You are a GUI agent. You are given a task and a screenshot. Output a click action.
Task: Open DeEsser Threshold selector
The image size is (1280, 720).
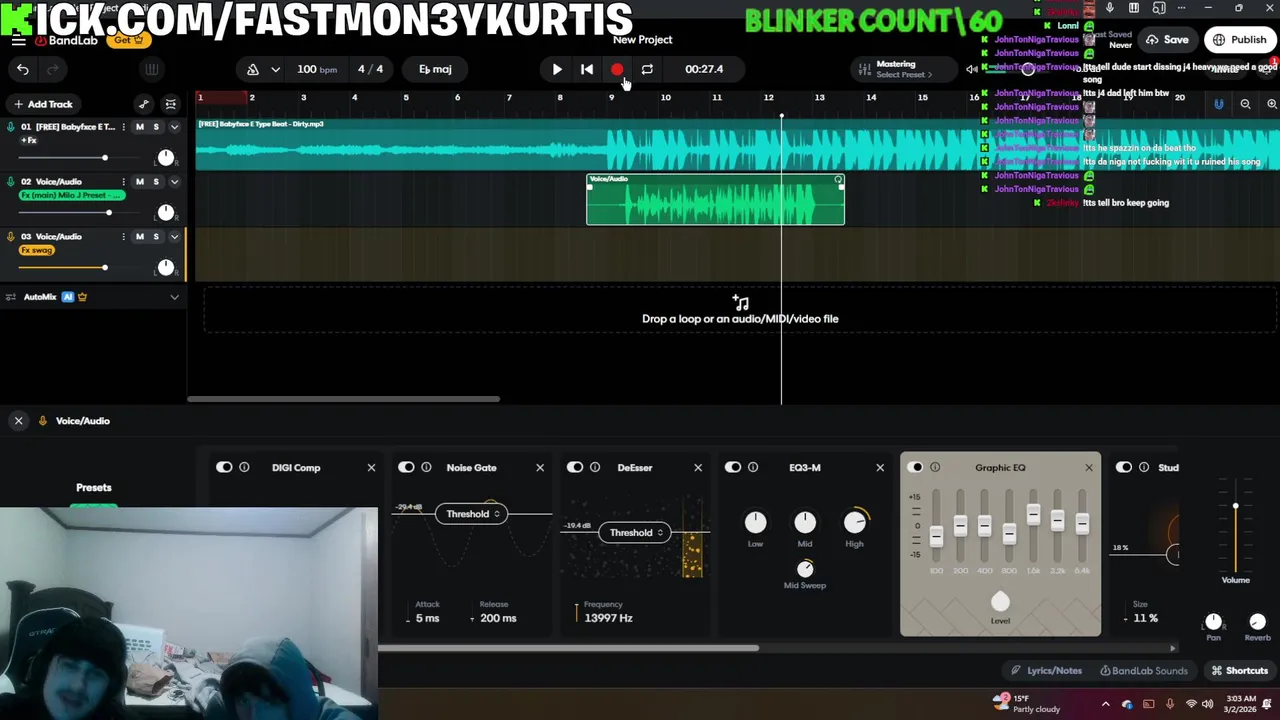636,533
